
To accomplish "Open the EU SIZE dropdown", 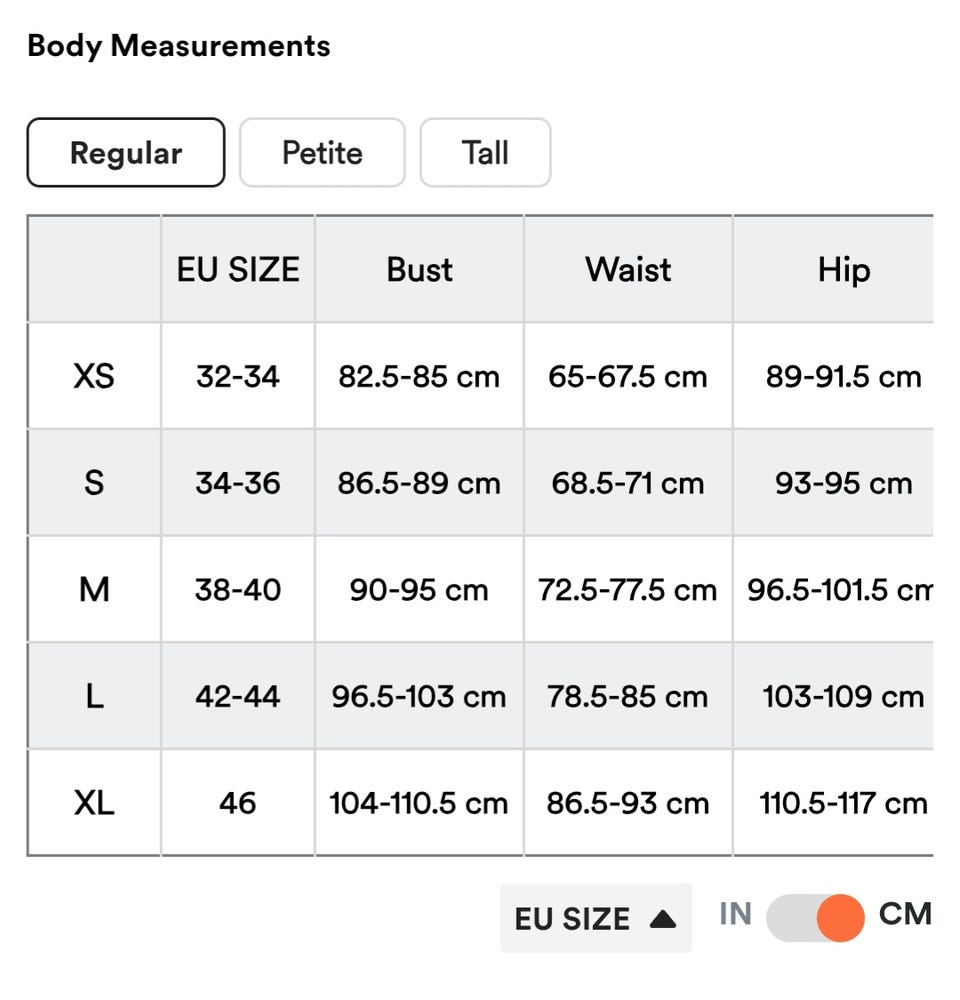I will tap(595, 918).
